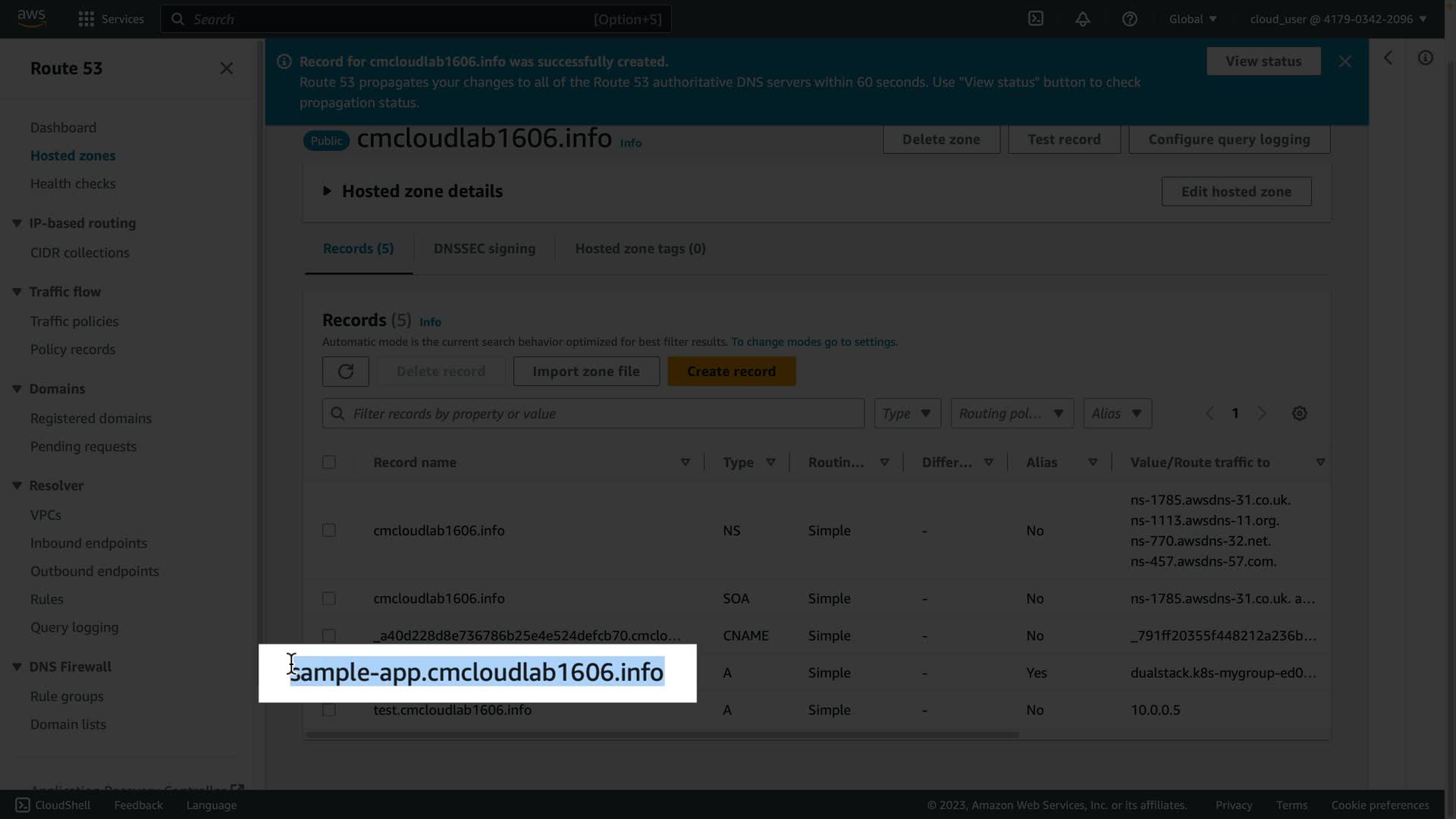Open the help question mark icon
Screen dimensions: 1456x819
(x=1129, y=19)
